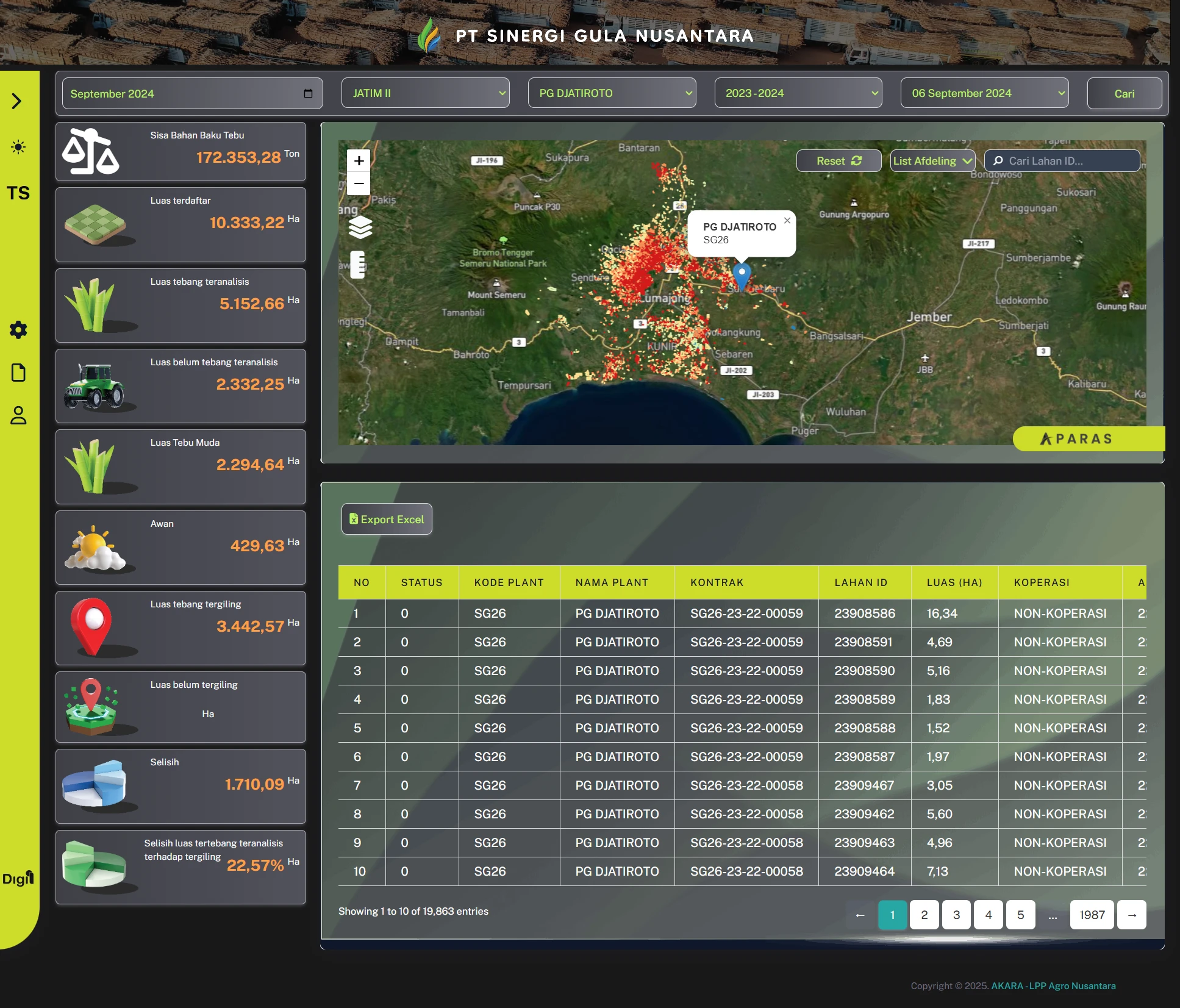Open the JATIM II region dropdown
The width and height of the screenshot is (1180, 1008).
pos(425,93)
